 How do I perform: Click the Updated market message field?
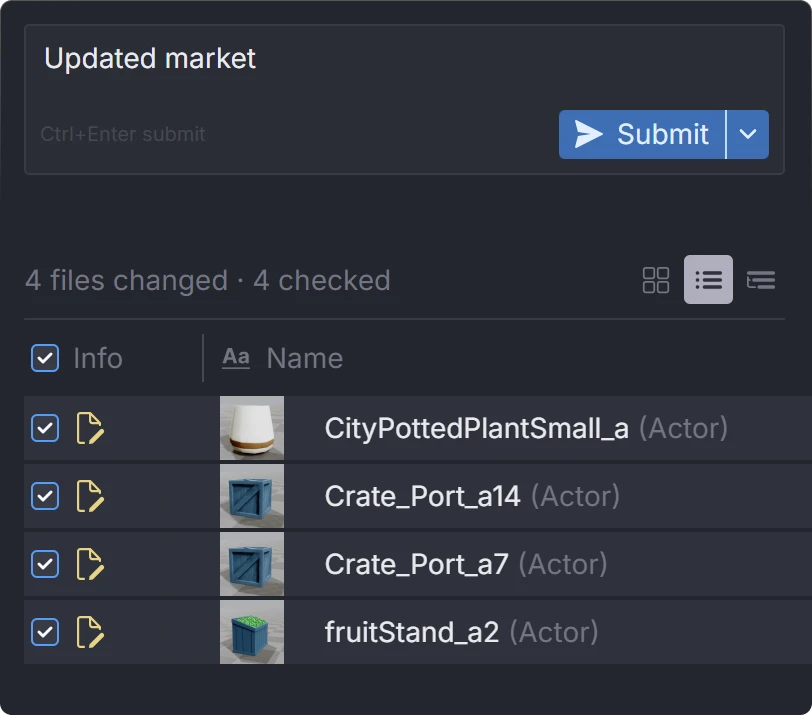(x=404, y=99)
